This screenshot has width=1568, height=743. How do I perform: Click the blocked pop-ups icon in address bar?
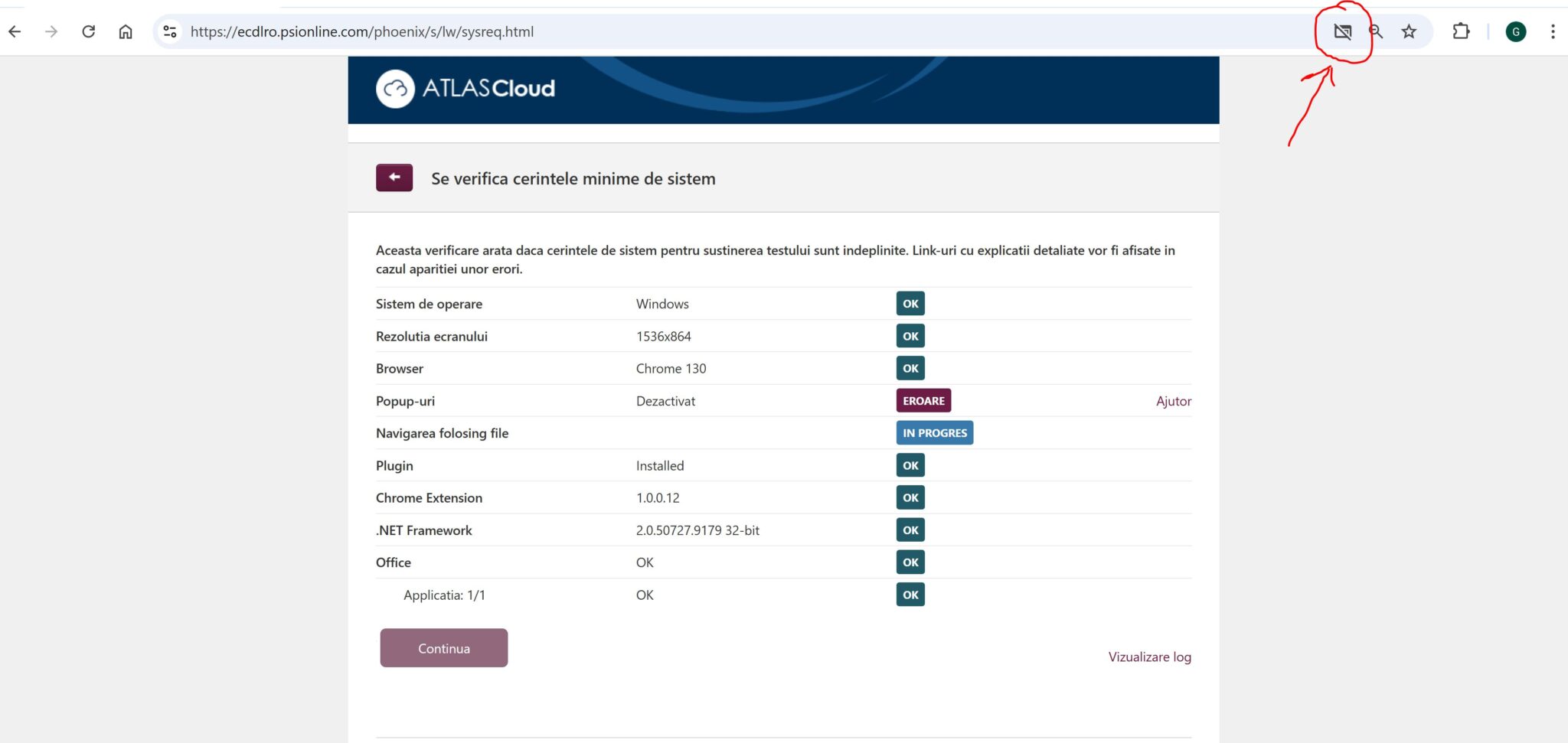pos(1343,31)
